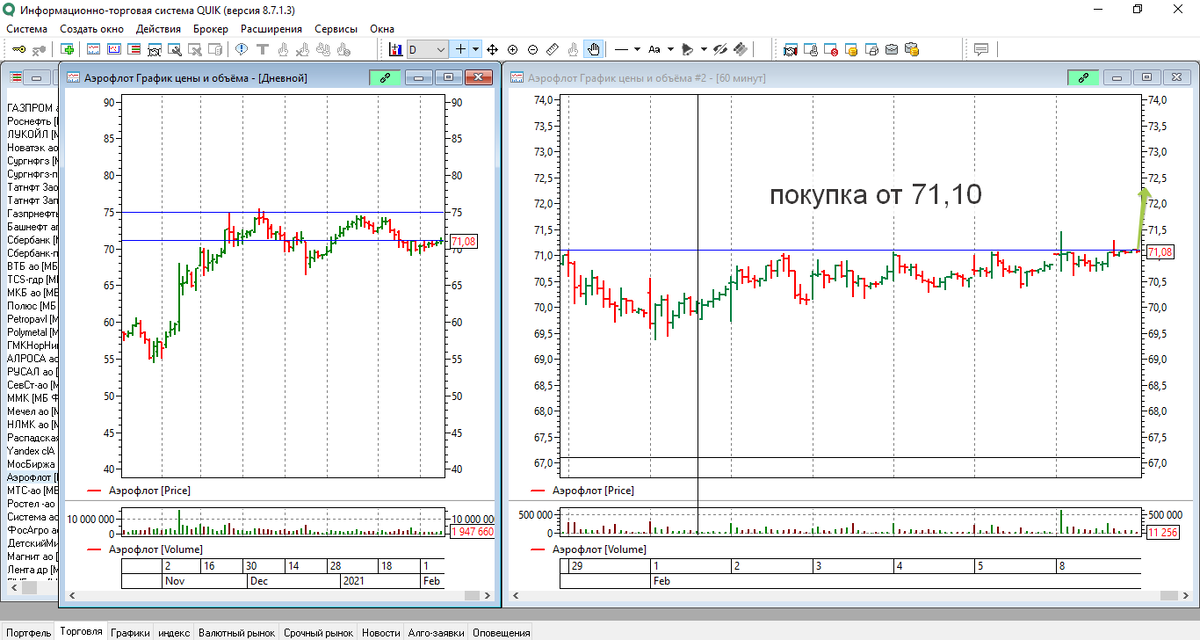Click the bold T text icon
The height and width of the screenshot is (640, 1200).
(x=262, y=49)
